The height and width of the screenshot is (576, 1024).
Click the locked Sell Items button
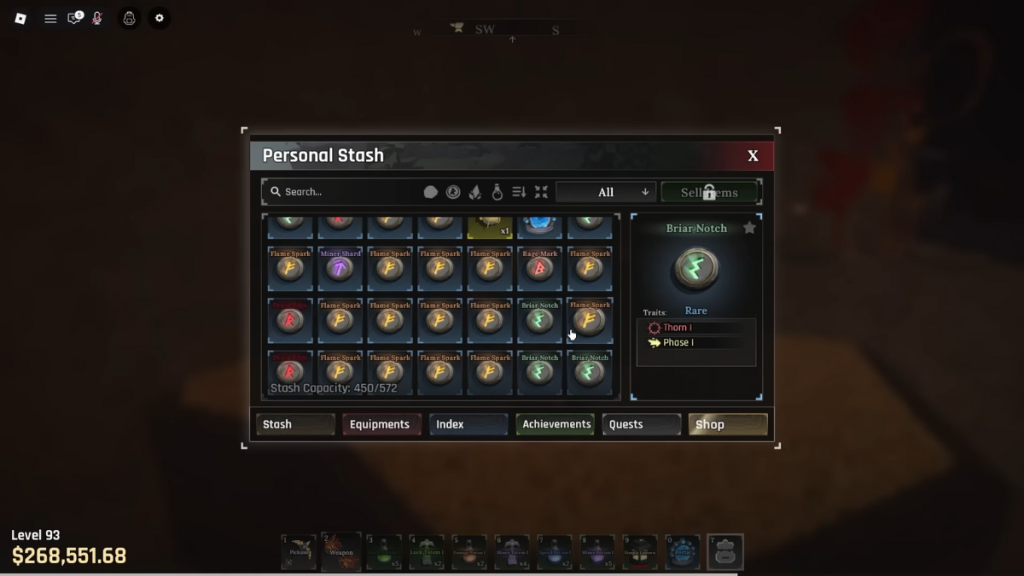point(709,192)
